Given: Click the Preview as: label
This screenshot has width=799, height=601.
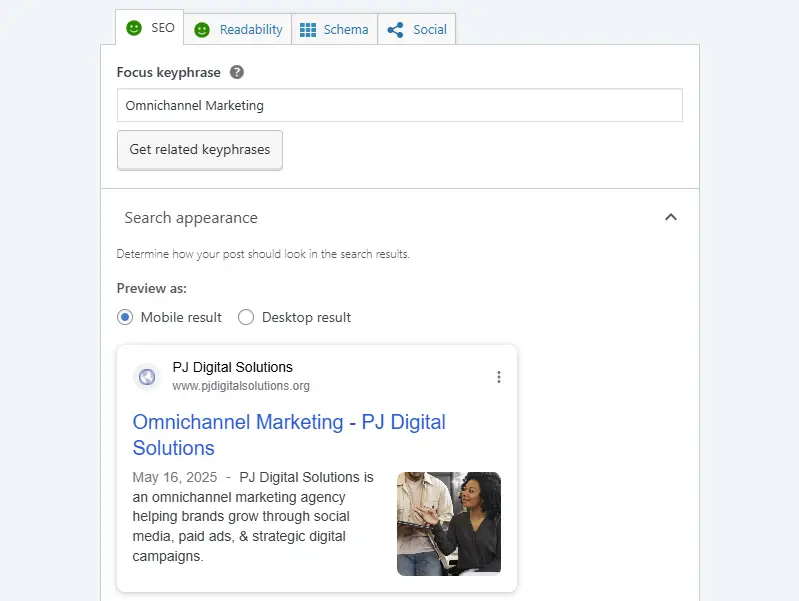Looking at the screenshot, I should 152,289.
